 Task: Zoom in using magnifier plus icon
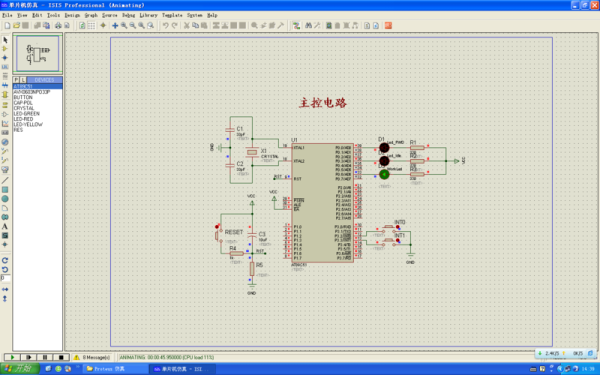click(x=124, y=26)
